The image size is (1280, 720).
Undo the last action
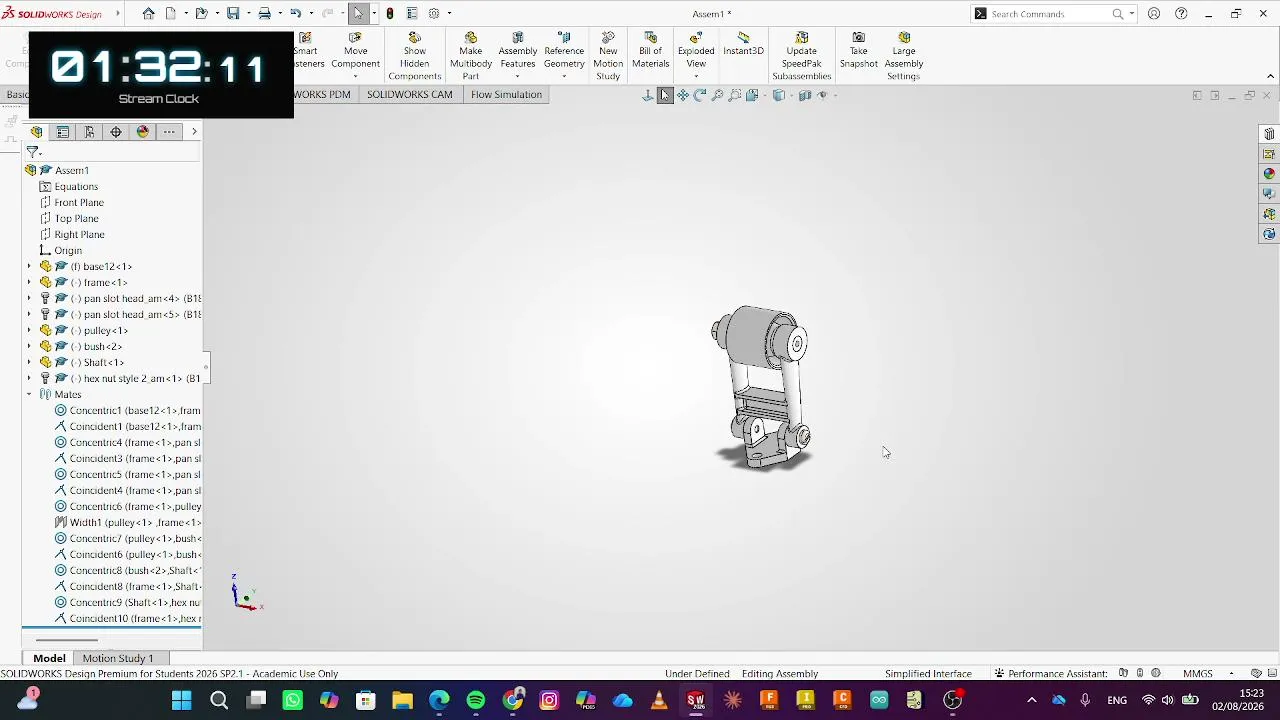pyautogui.click(x=295, y=13)
